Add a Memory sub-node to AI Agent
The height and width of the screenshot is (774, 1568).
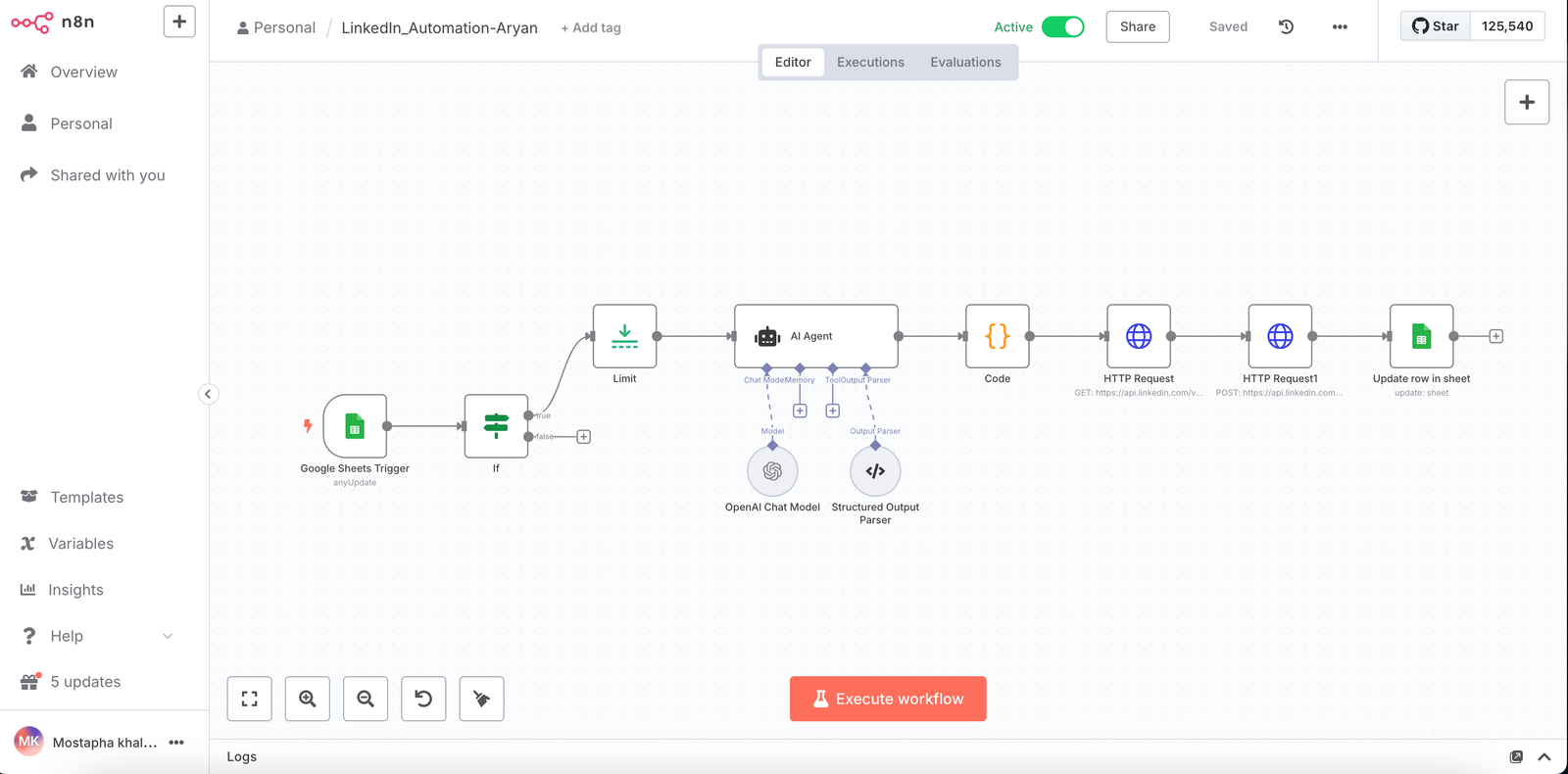(x=800, y=411)
